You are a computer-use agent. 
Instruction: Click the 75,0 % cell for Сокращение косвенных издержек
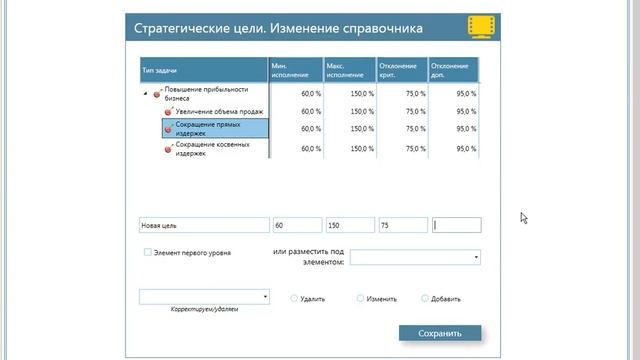coord(415,149)
